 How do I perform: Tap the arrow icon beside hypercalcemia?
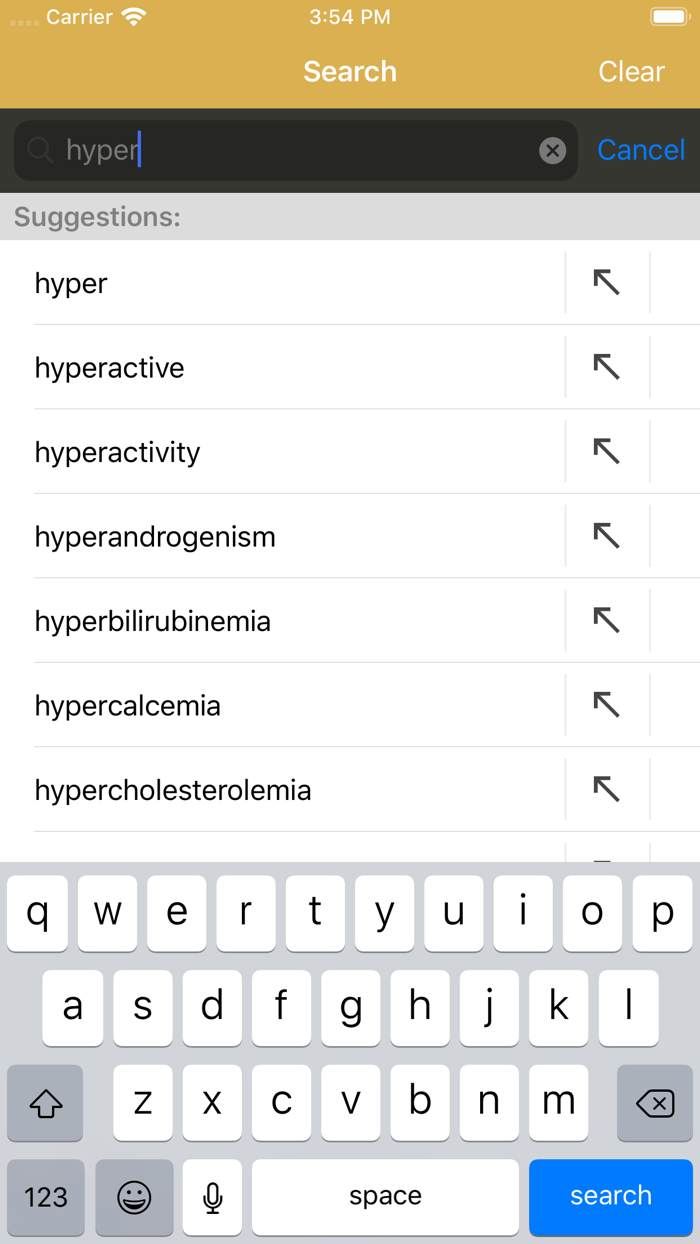pyautogui.click(x=606, y=705)
